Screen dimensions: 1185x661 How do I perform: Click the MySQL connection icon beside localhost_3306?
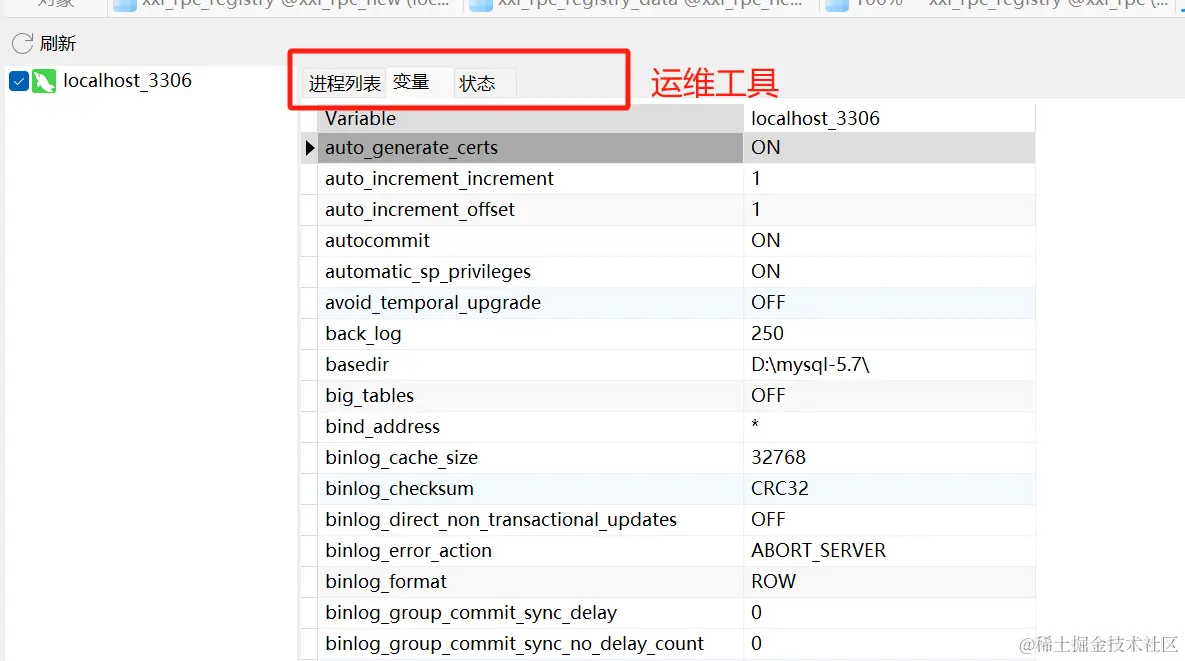pyautogui.click(x=44, y=81)
